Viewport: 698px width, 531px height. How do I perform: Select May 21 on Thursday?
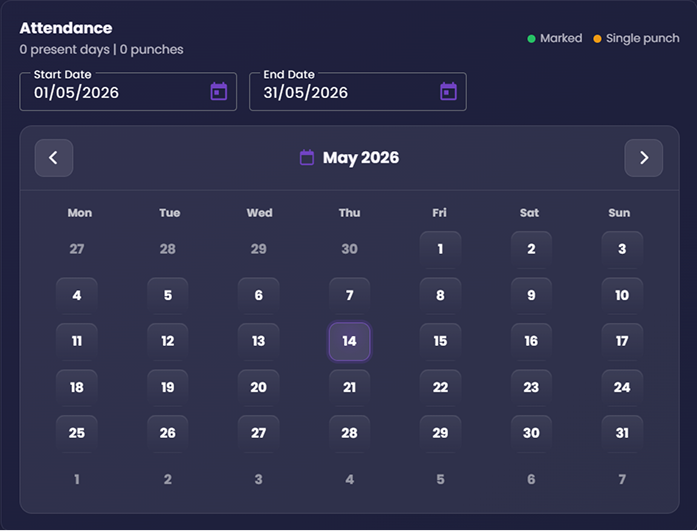[349, 388]
